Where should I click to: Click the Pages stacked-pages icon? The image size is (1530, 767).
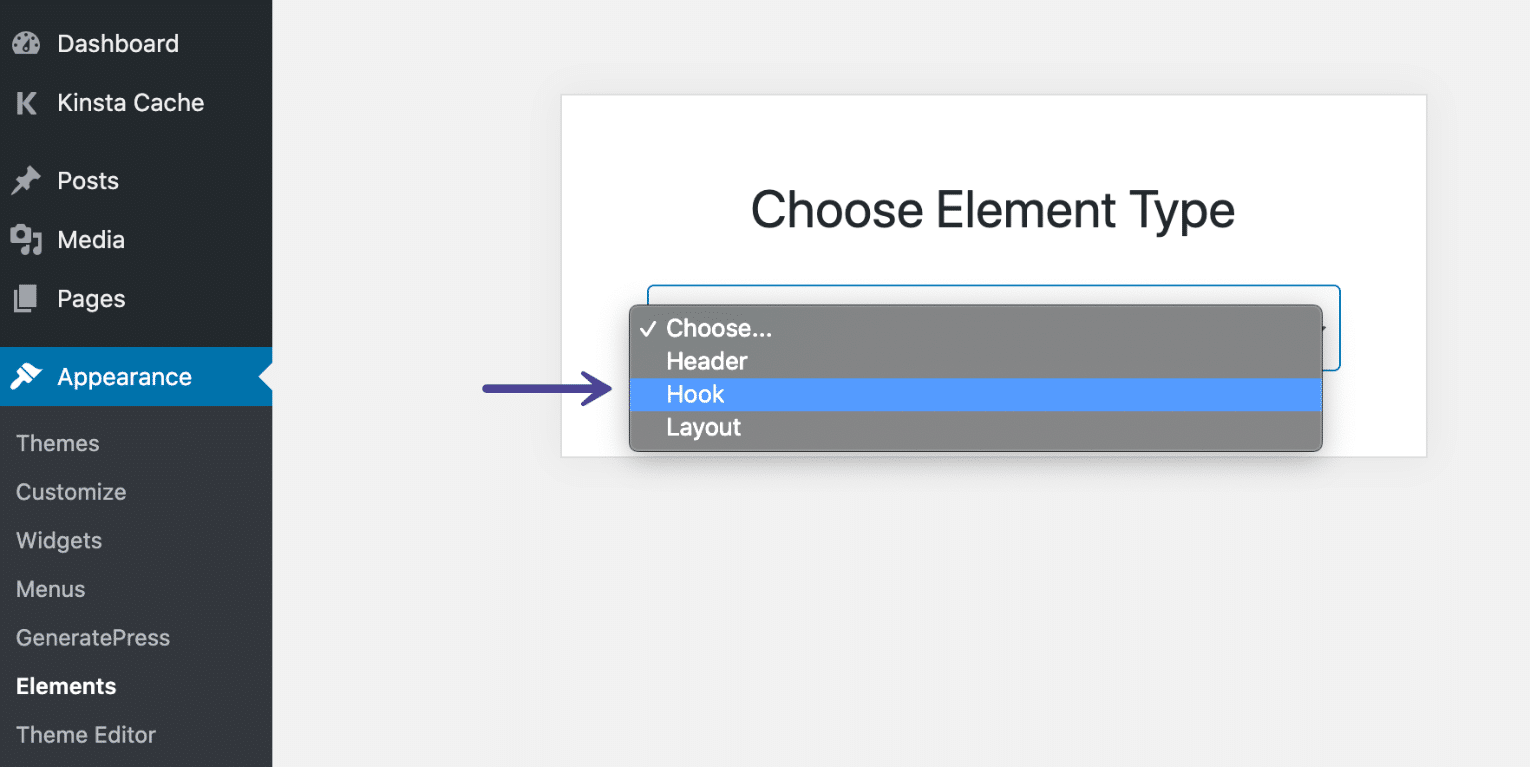coord(28,298)
